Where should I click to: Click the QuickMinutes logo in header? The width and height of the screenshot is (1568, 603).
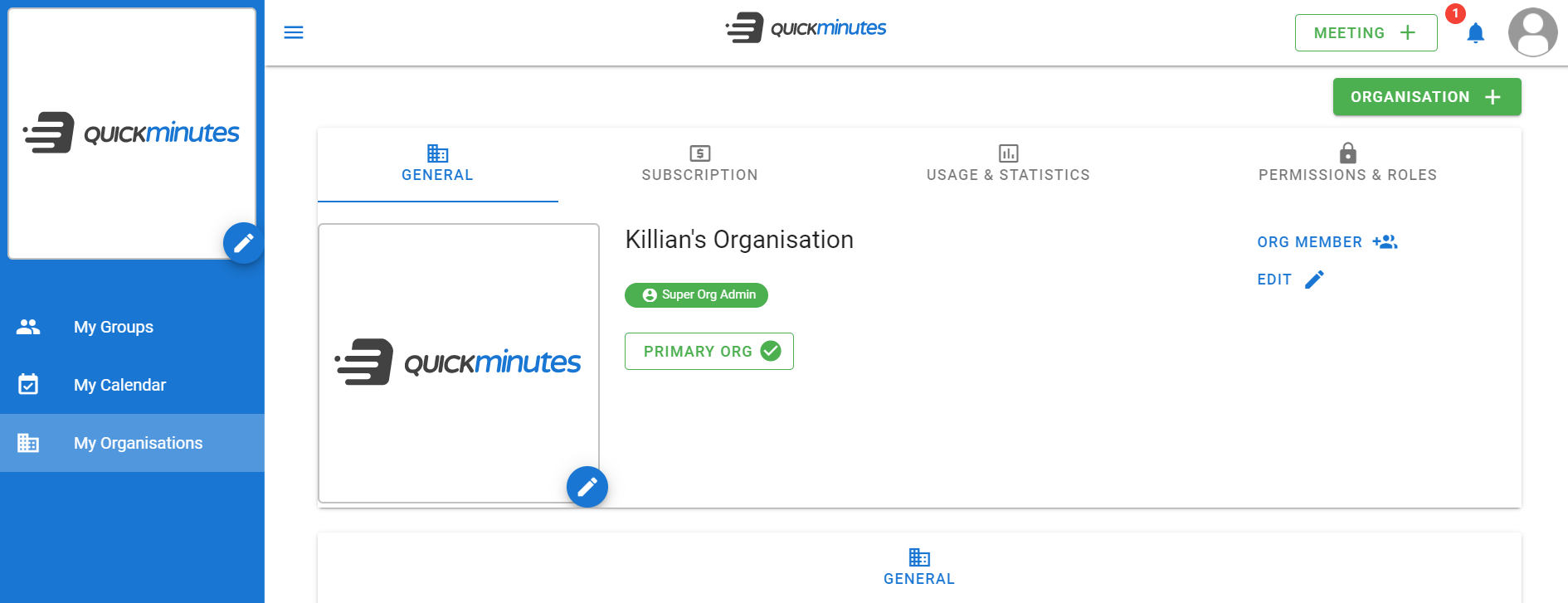[x=806, y=28]
